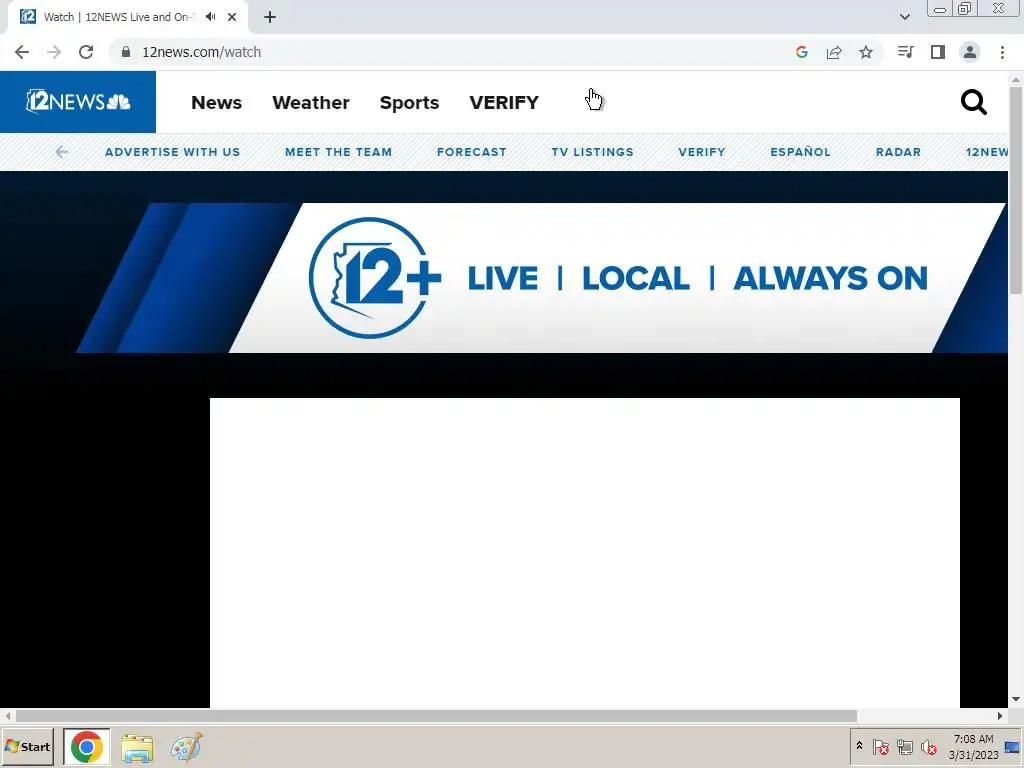The height and width of the screenshot is (768, 1024).
Task: Open ESPAÑOL link
Action: pos(800,152)
